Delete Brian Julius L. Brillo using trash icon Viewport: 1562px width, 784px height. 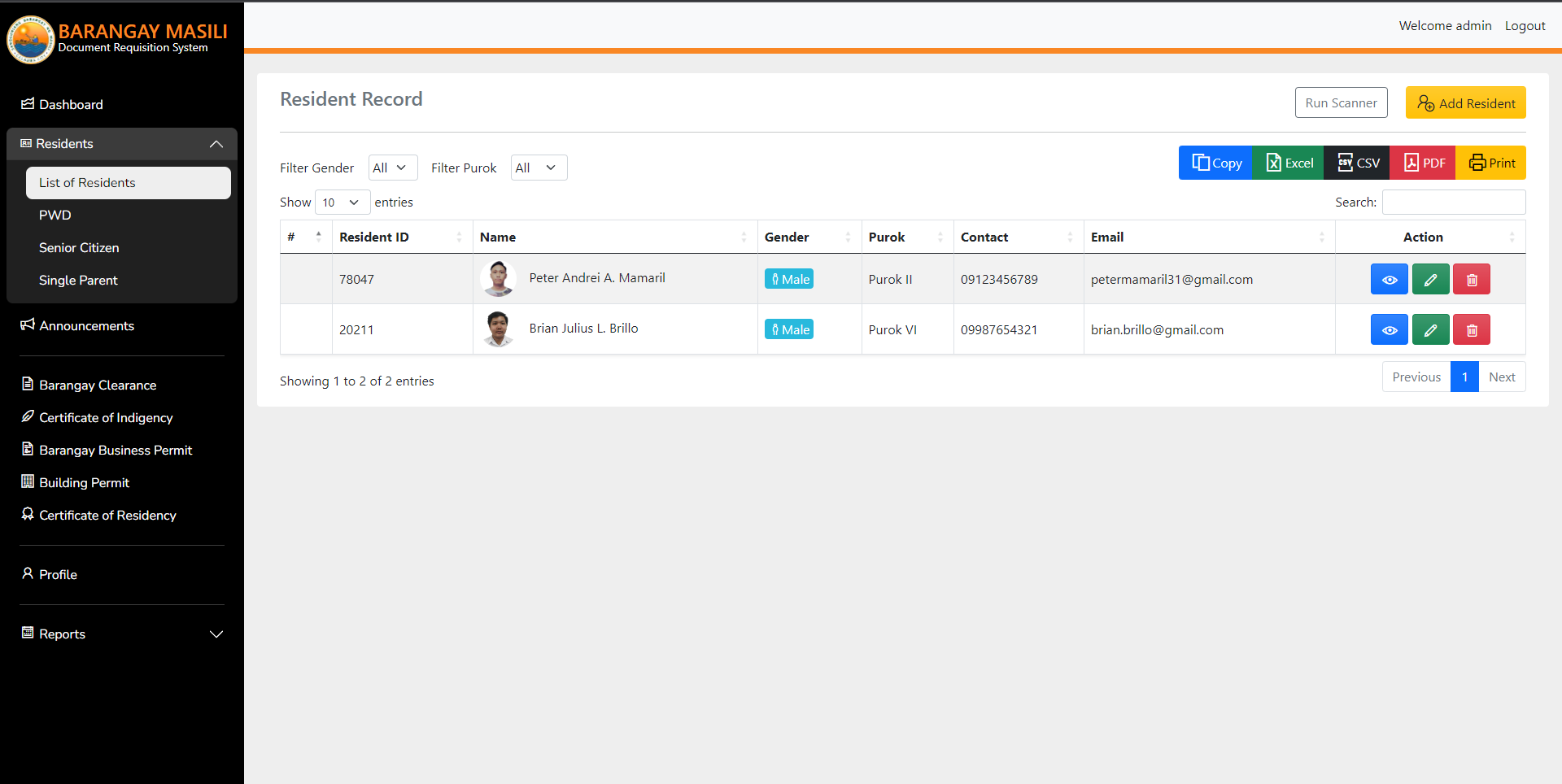[1471, 330]
